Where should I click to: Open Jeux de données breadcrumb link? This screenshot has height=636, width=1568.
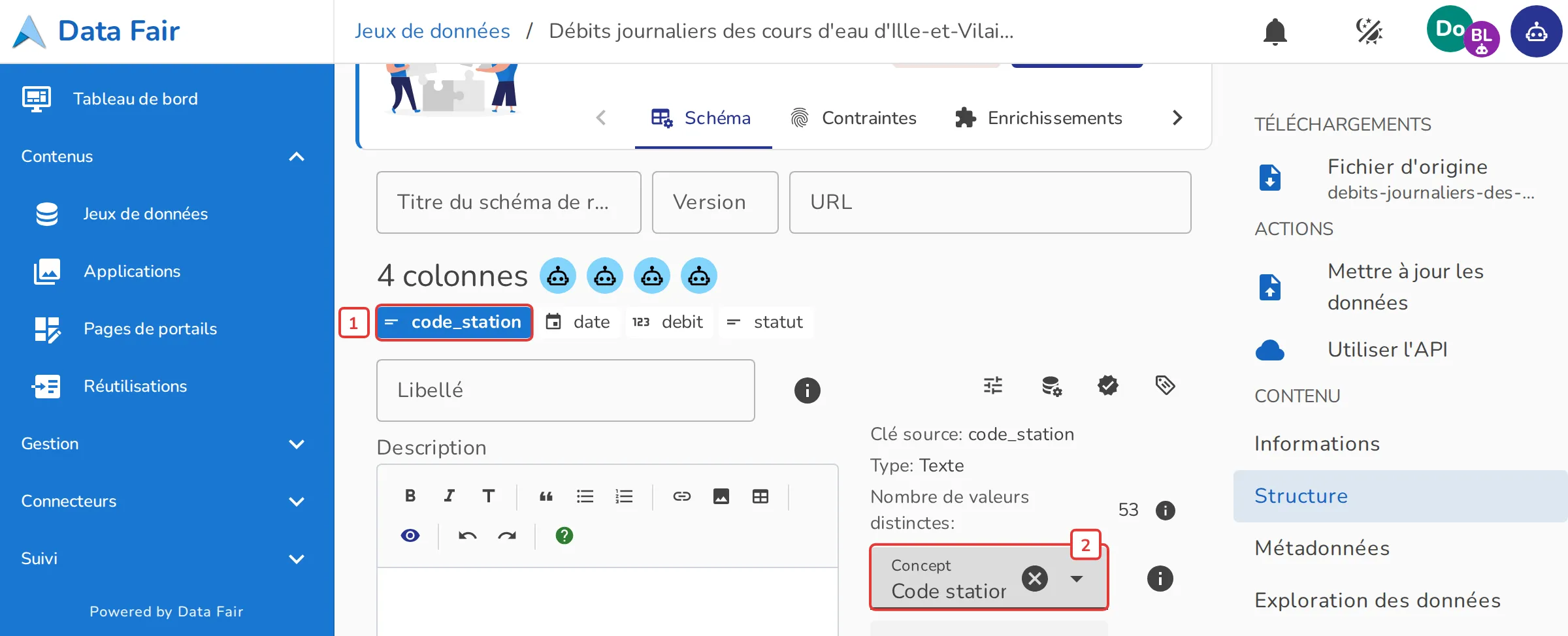[432, 31]
